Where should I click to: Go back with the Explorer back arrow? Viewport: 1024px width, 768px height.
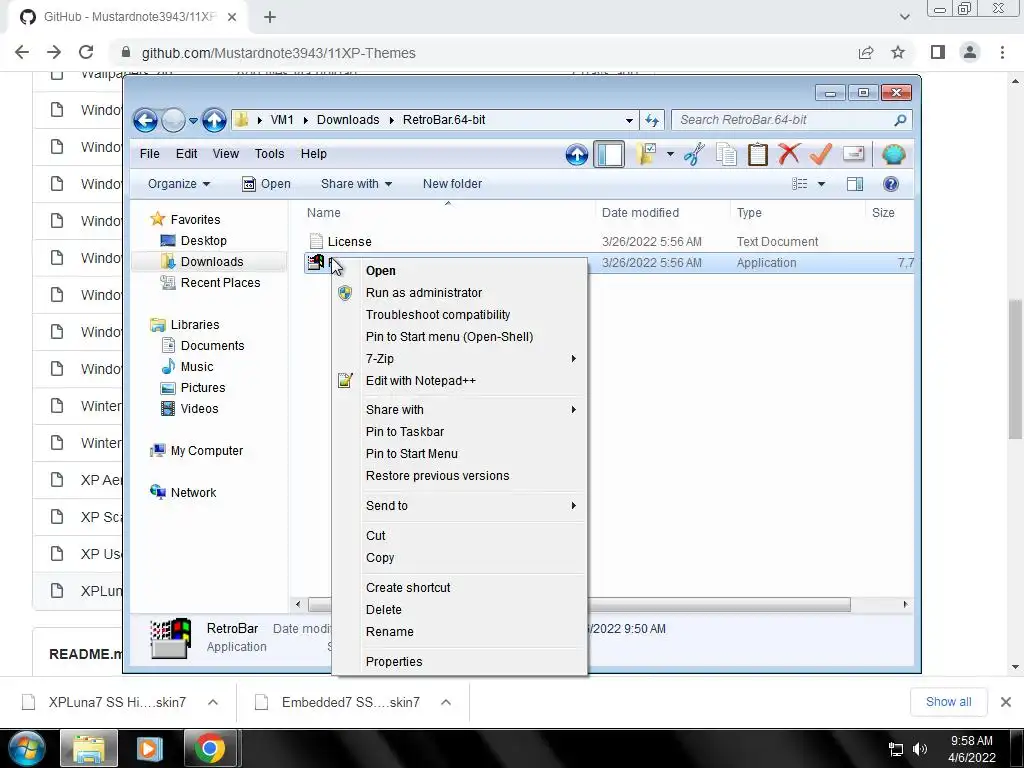(145, 120)
